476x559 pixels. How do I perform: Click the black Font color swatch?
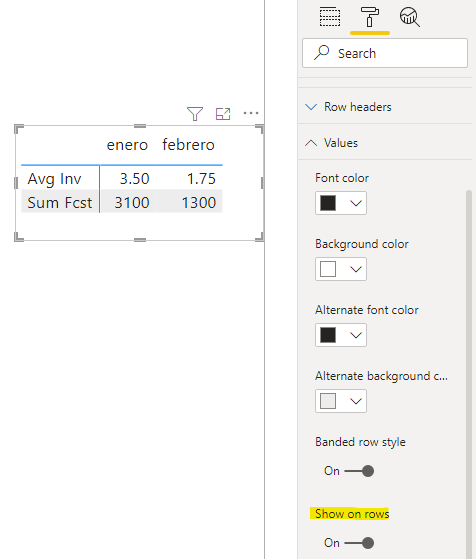click(x=328, y=203)
